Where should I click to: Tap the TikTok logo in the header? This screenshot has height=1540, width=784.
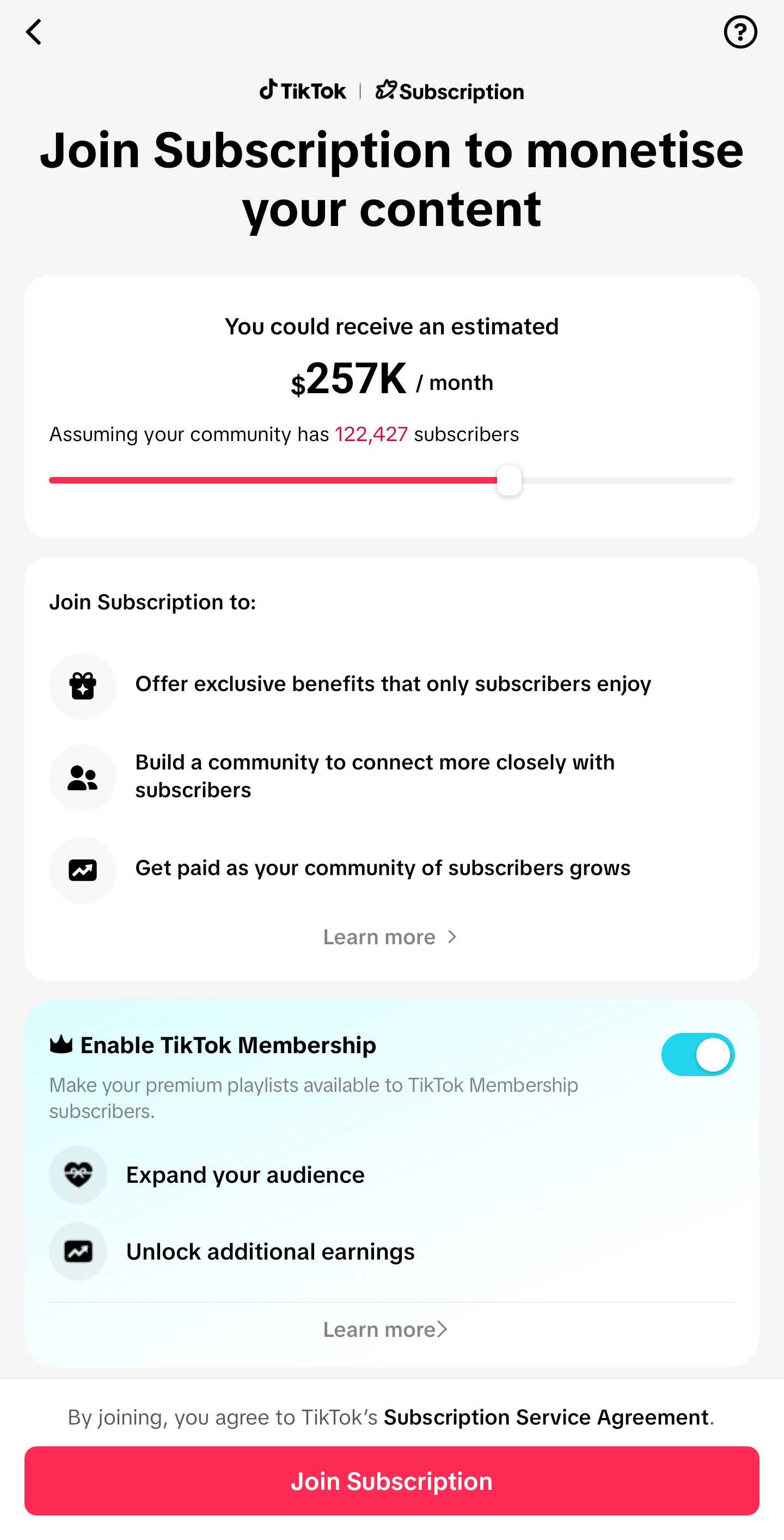pos(302,90)
